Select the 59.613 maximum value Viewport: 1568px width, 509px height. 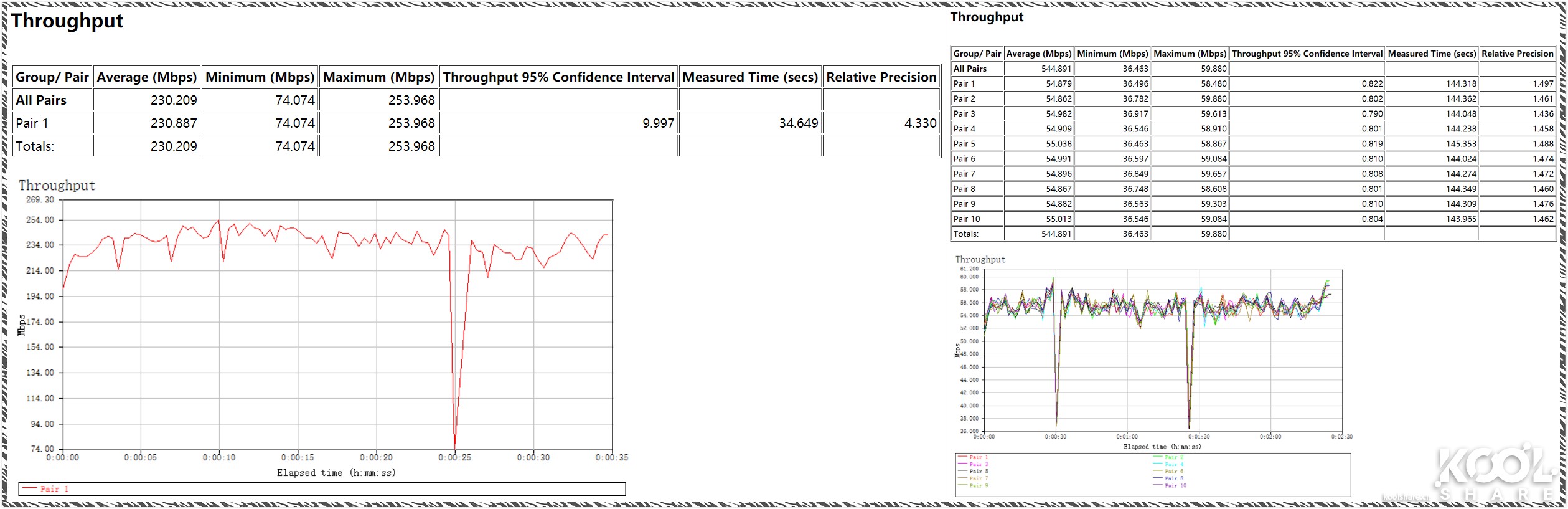1214,113
